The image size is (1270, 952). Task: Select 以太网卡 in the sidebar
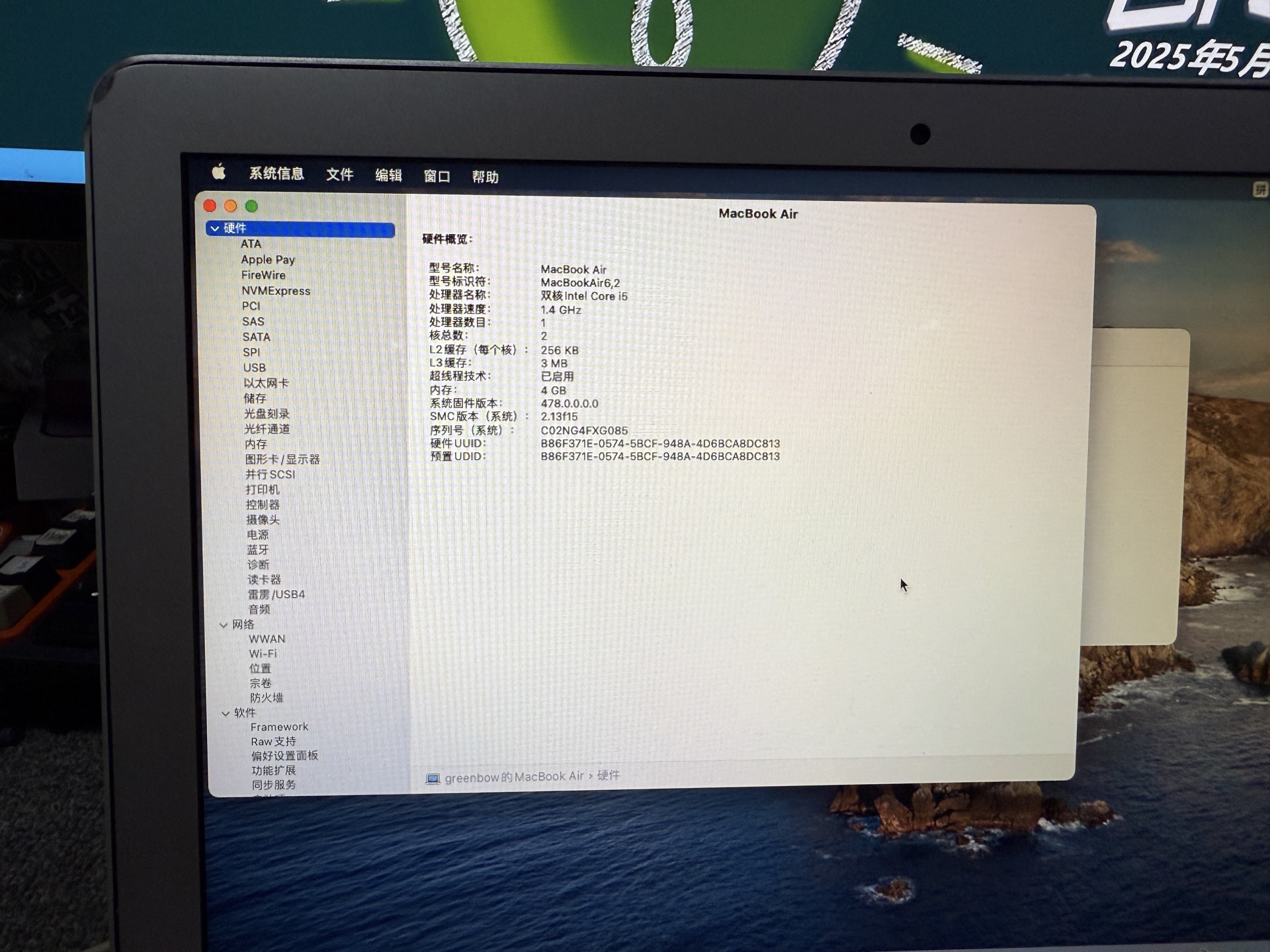click(266, 383)
